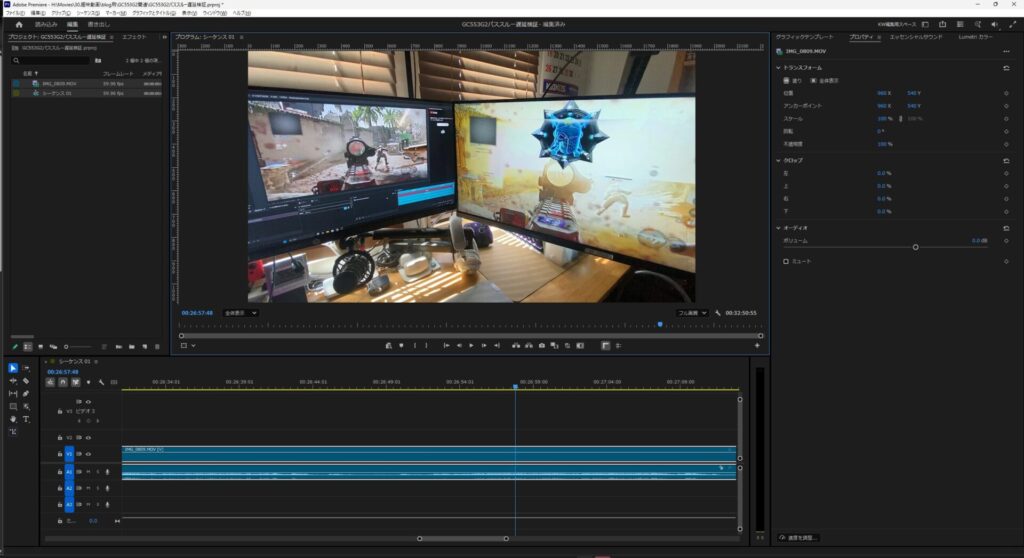
Task: Switch to the 読み込み workspace page
Action: pos(46,24)
